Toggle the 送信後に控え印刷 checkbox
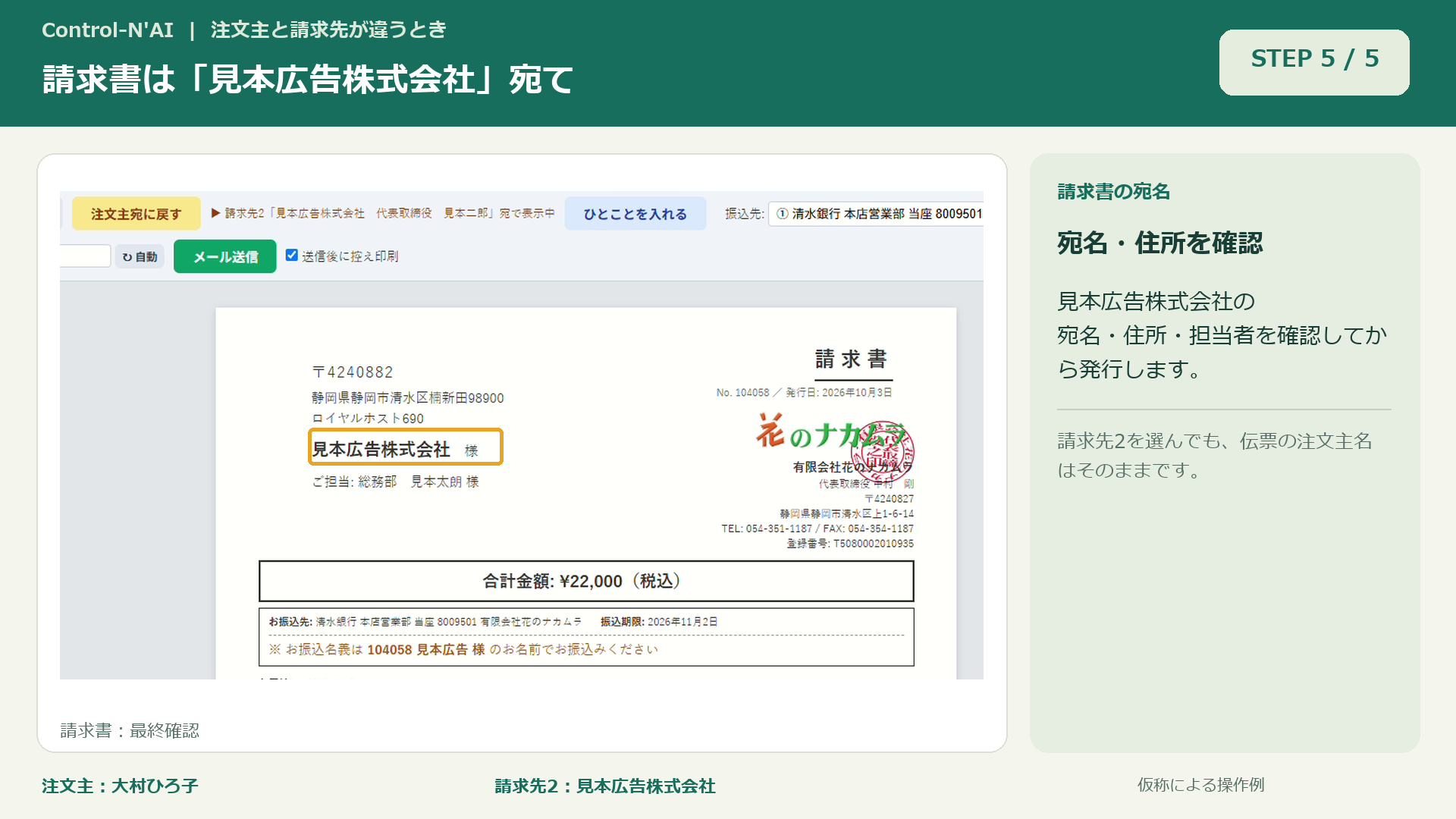 (x=292, y=256)
